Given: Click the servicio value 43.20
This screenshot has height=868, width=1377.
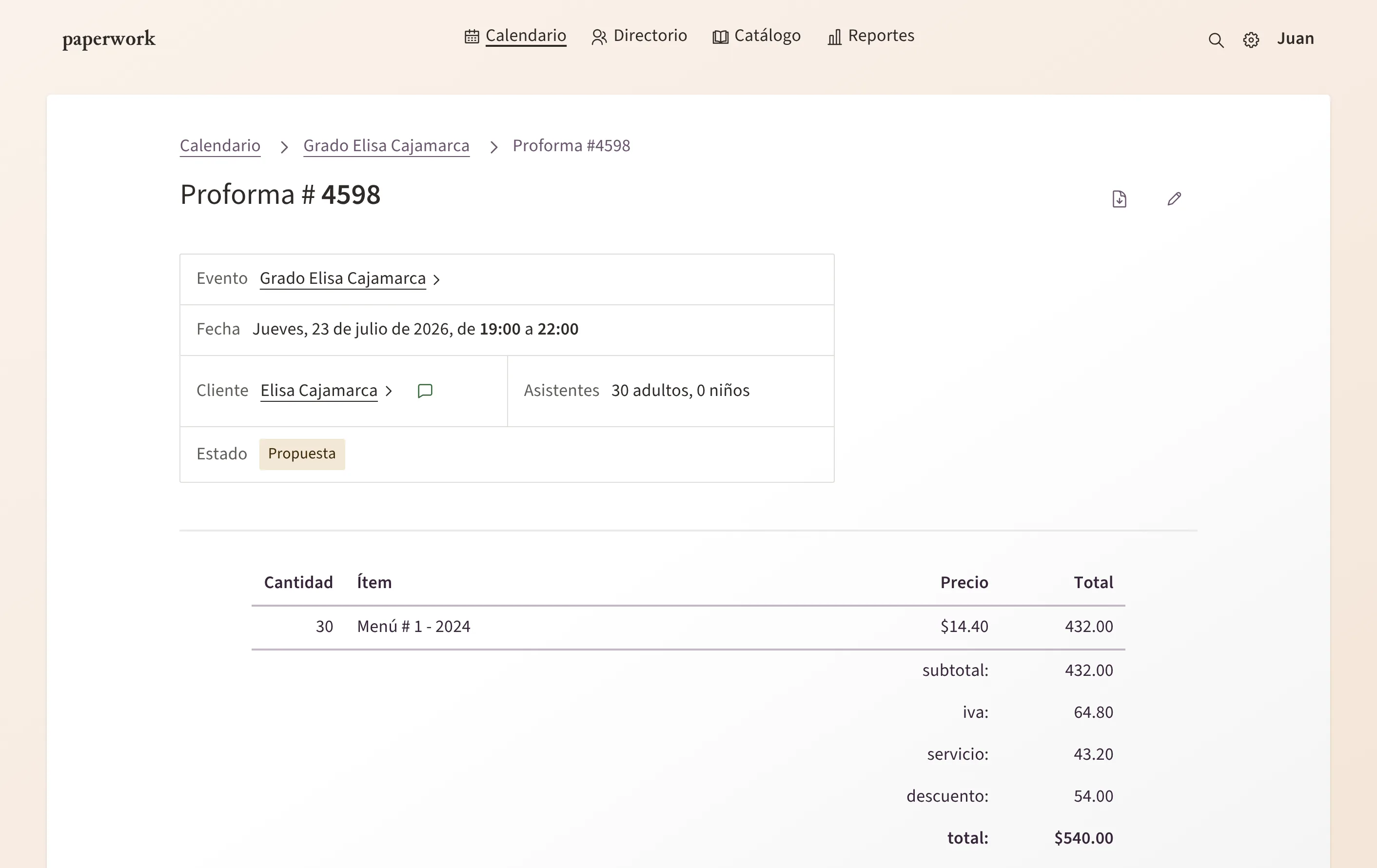Looking at the screenshot, I should point(1093,755).
